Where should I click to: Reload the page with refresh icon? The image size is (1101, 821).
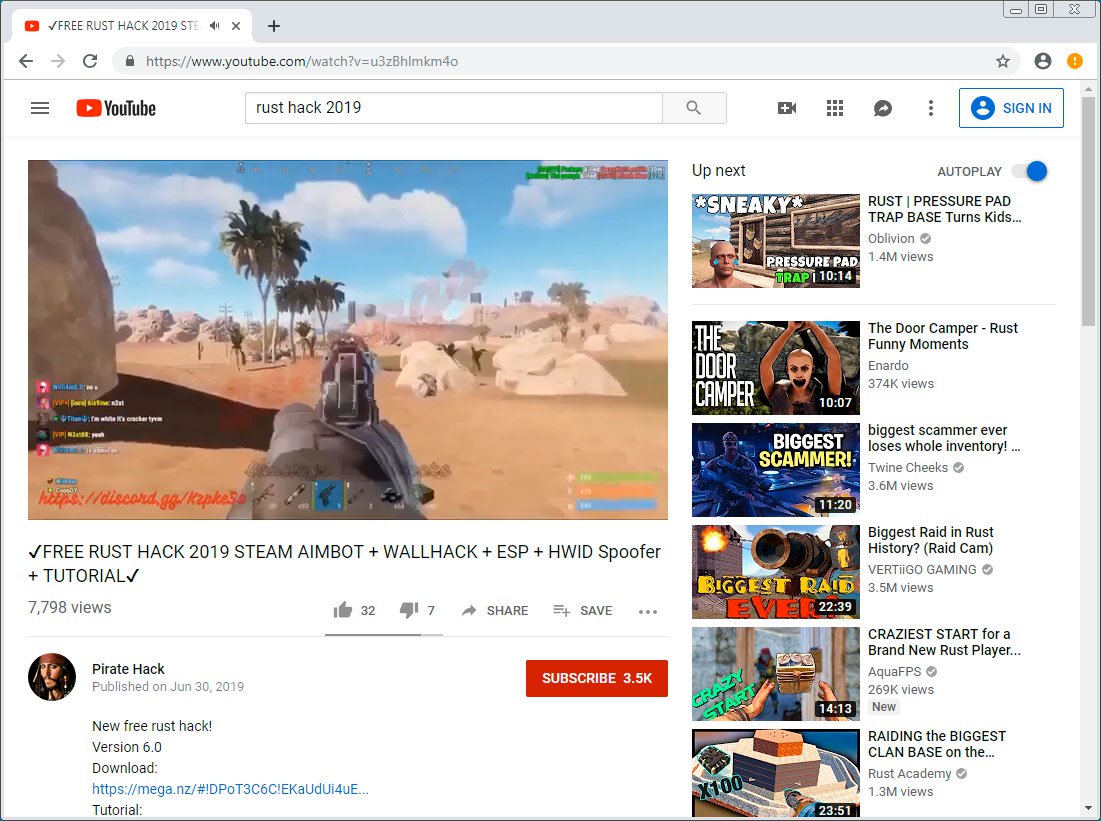tap(90, 61)
